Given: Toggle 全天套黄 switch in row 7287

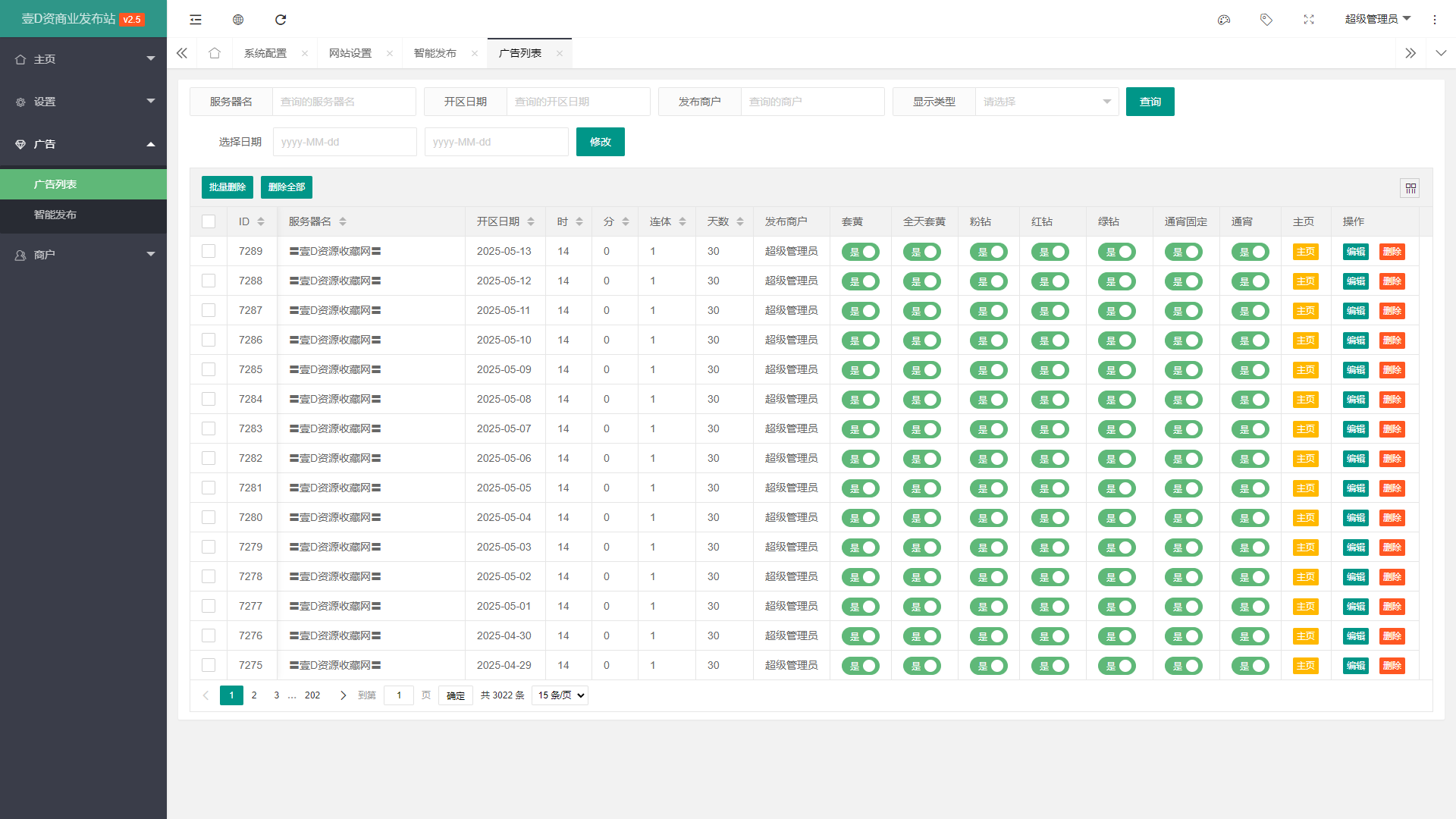Looking at the screenshot, I should click(922, 311).
